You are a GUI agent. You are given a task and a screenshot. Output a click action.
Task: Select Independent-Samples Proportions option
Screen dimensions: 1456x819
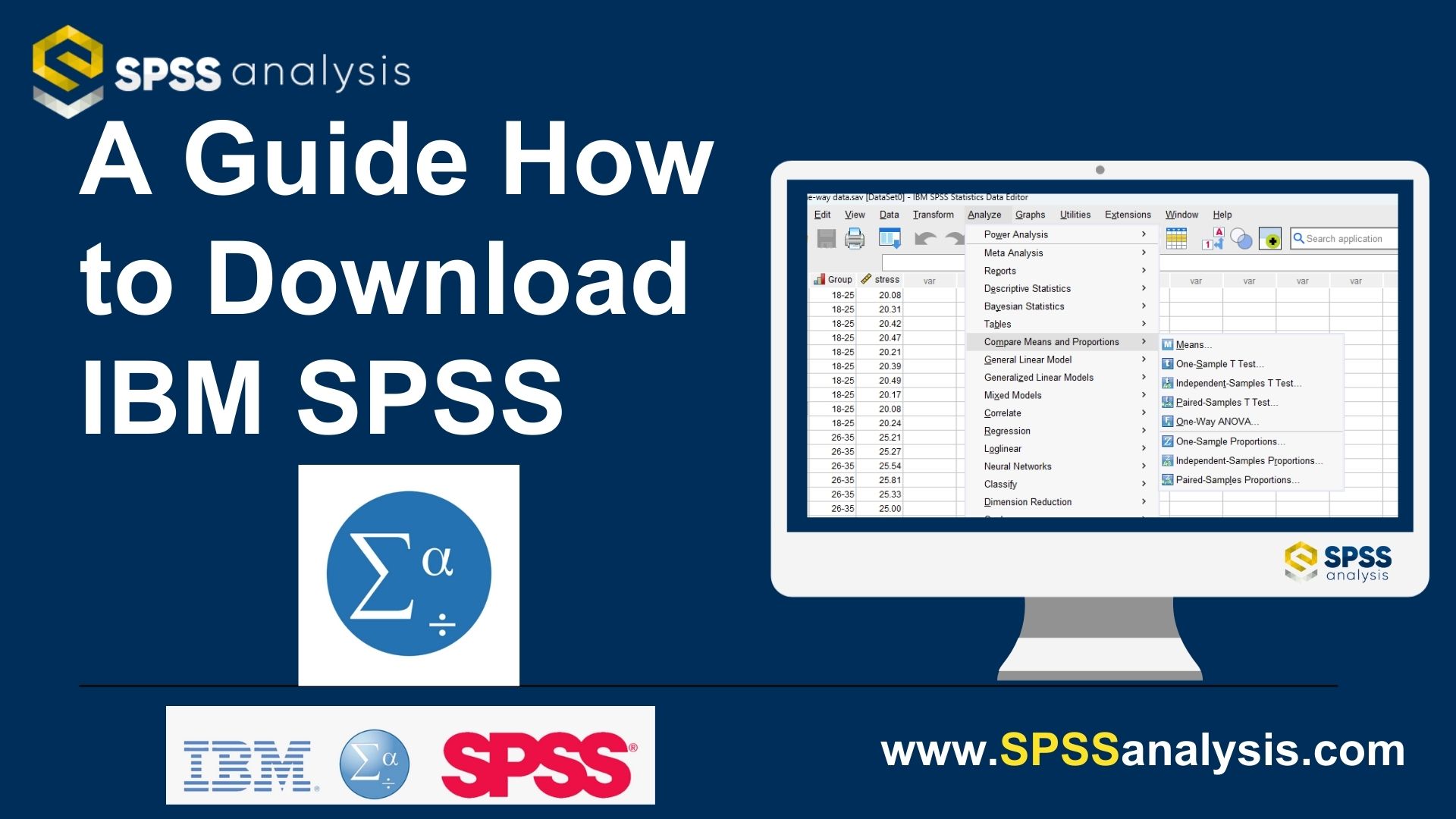(1249, 461)
